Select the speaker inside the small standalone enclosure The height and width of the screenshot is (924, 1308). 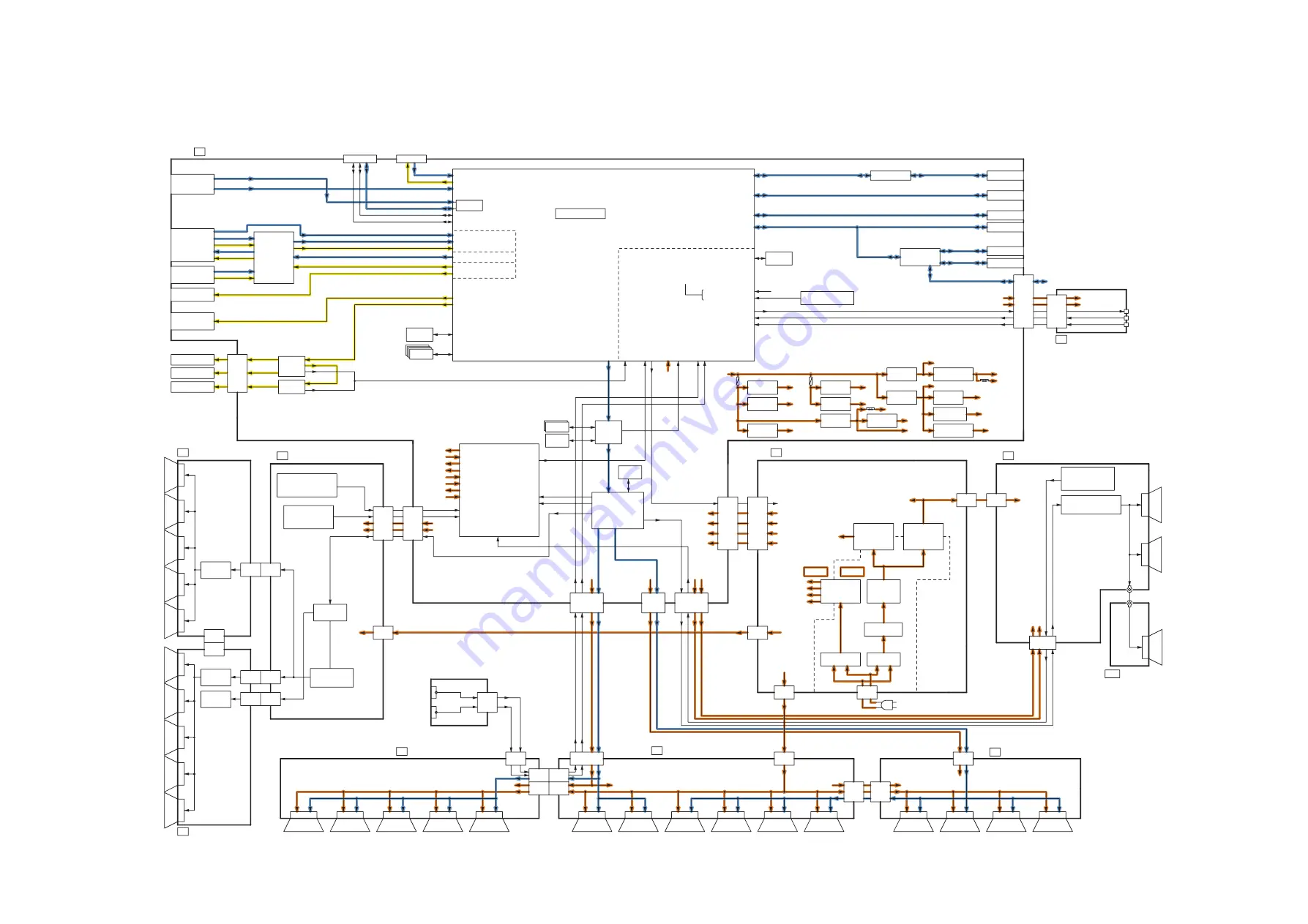pyautogui.click(x=1151, y=647)
